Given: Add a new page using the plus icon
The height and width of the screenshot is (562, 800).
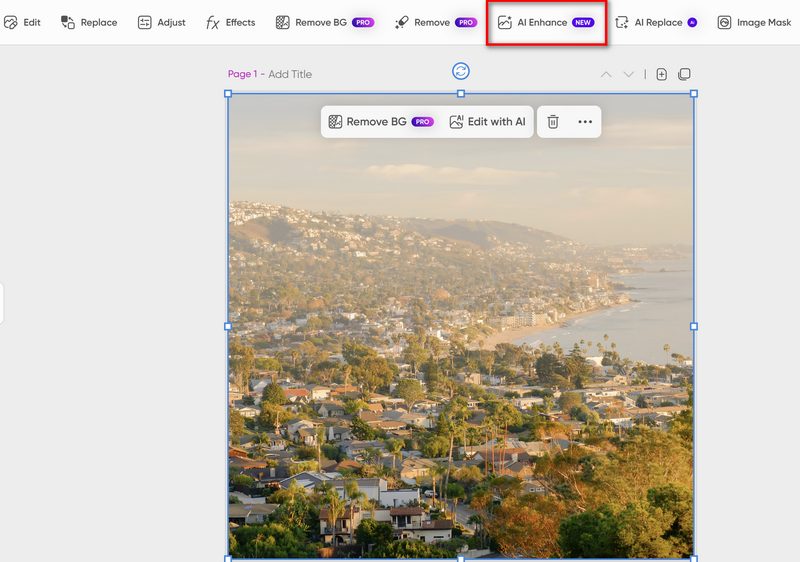Looking at the screenshot, I should pyautogui.click(x=661, y=74).
